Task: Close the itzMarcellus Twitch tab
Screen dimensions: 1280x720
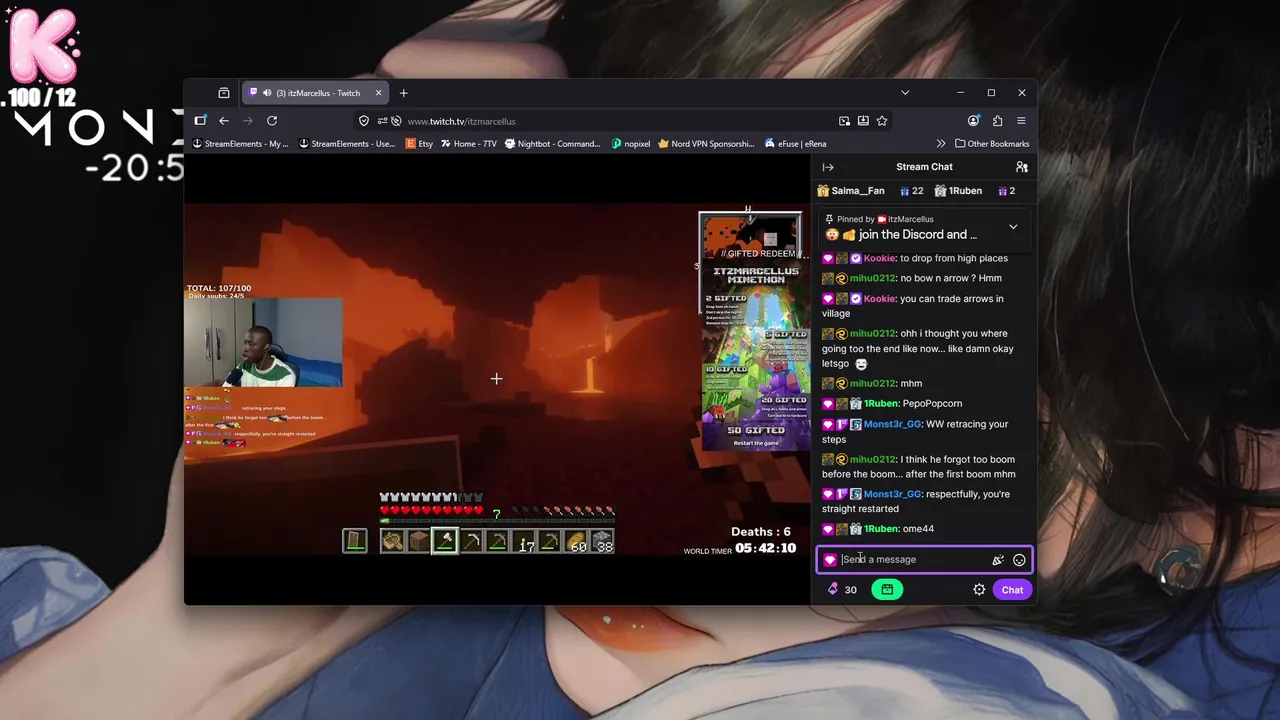Action: [378, 93]
